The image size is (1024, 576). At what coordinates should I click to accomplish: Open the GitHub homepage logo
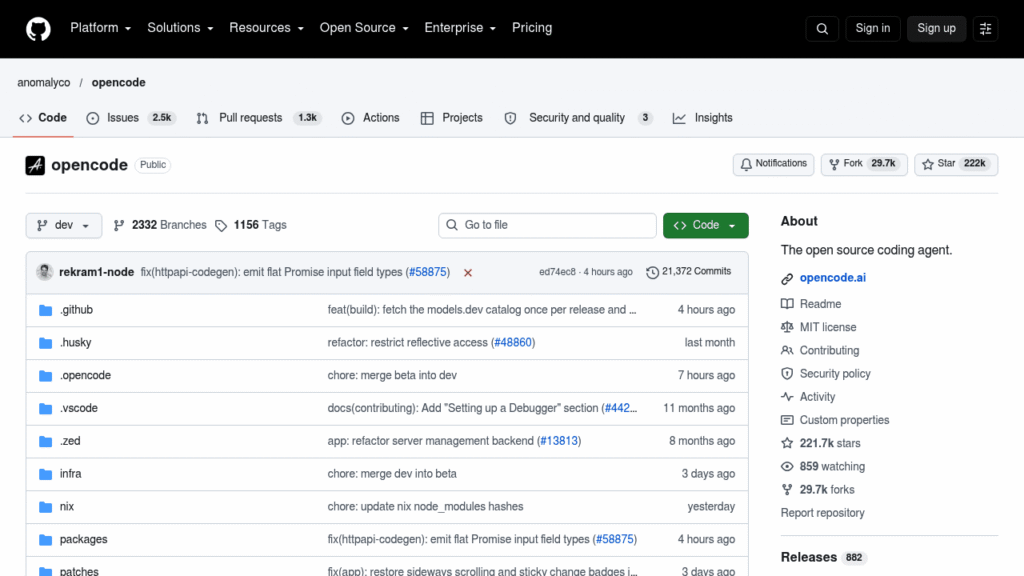[x=39, y=29]
